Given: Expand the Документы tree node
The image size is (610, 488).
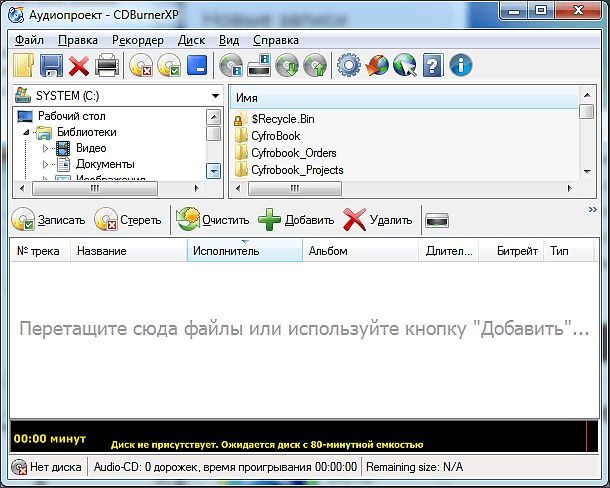Looking at the screenshot, I should [45, 164].
